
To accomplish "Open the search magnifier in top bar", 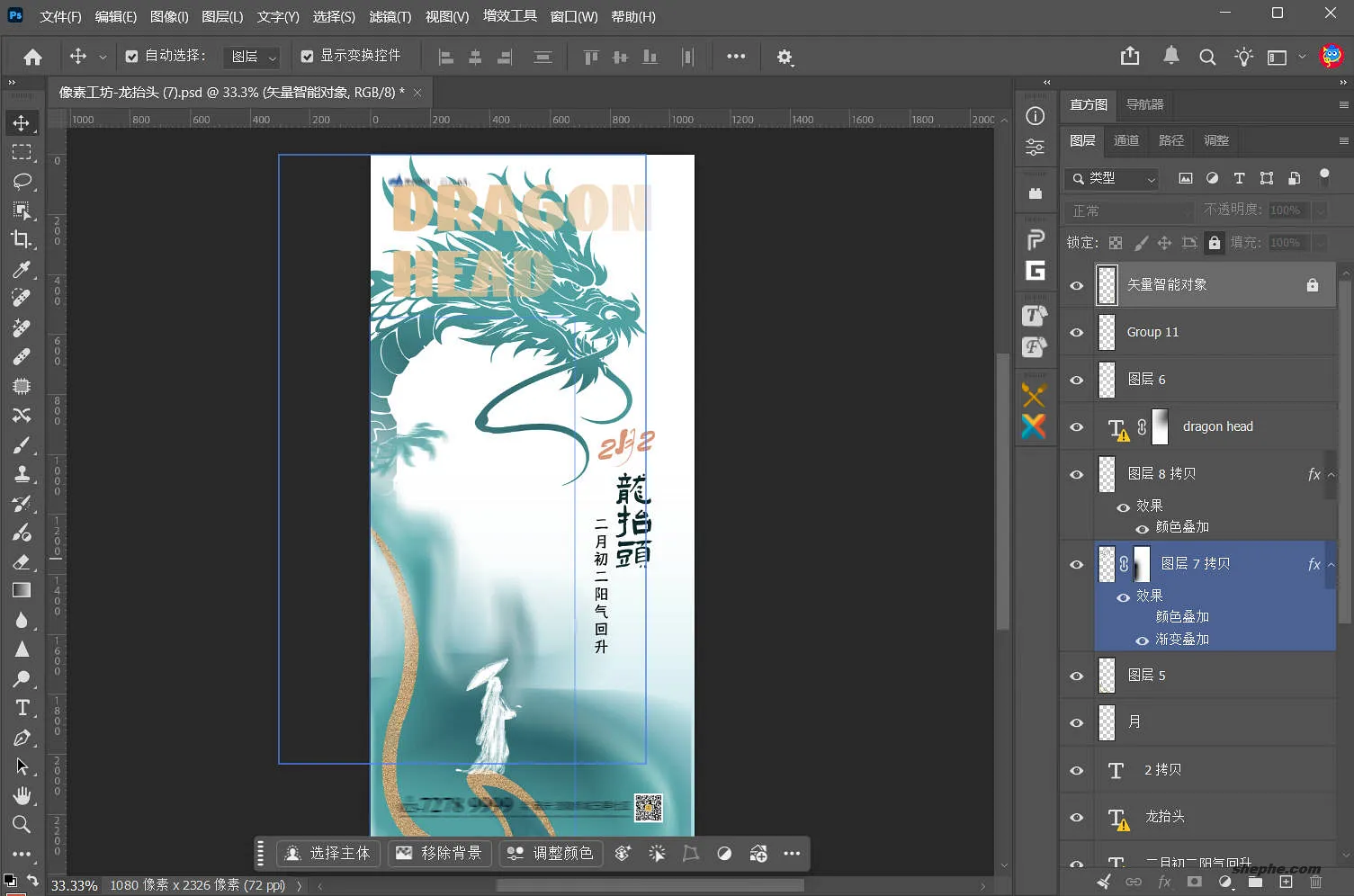I will click(1207, 58).
